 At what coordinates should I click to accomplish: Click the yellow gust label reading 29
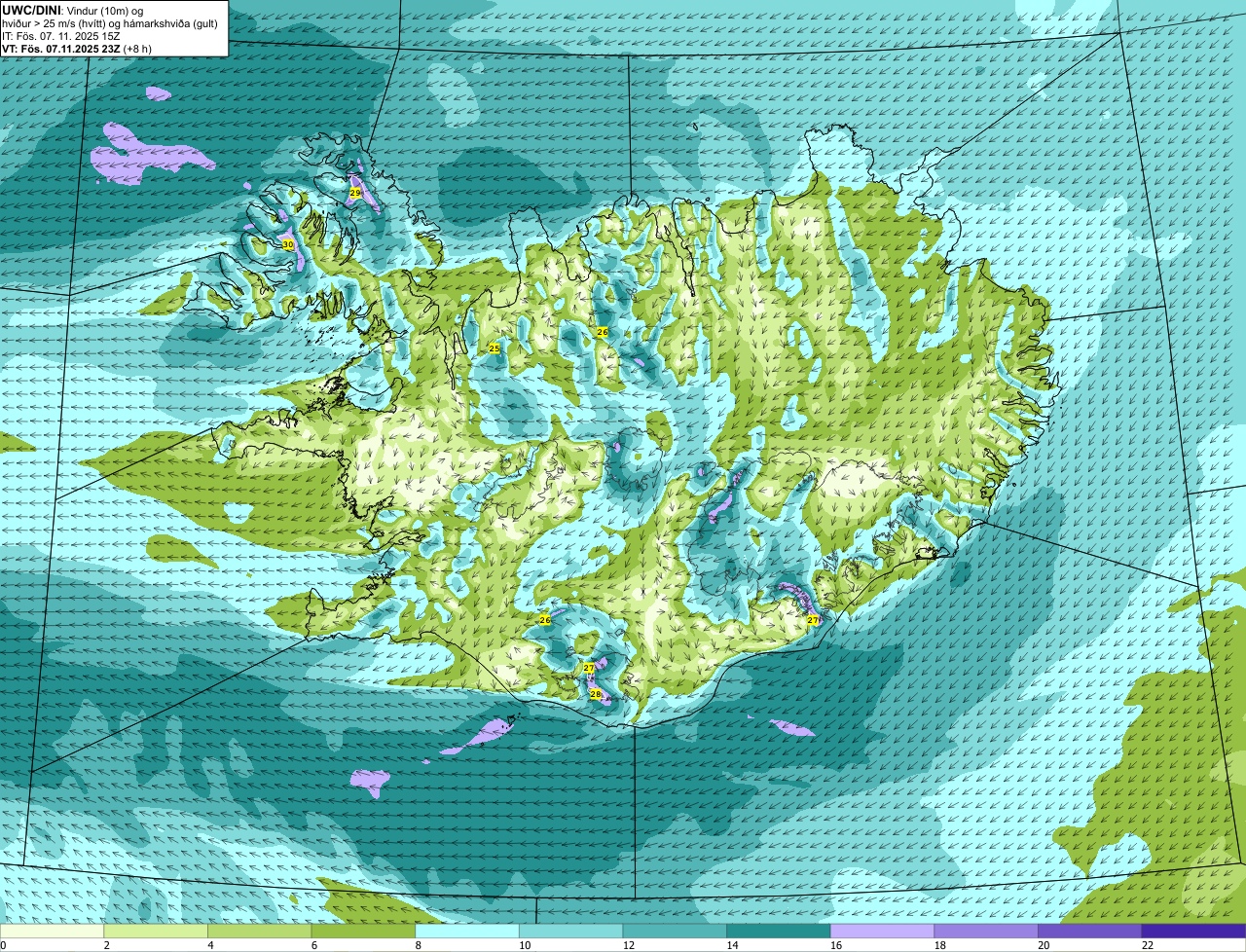(355, 194)
